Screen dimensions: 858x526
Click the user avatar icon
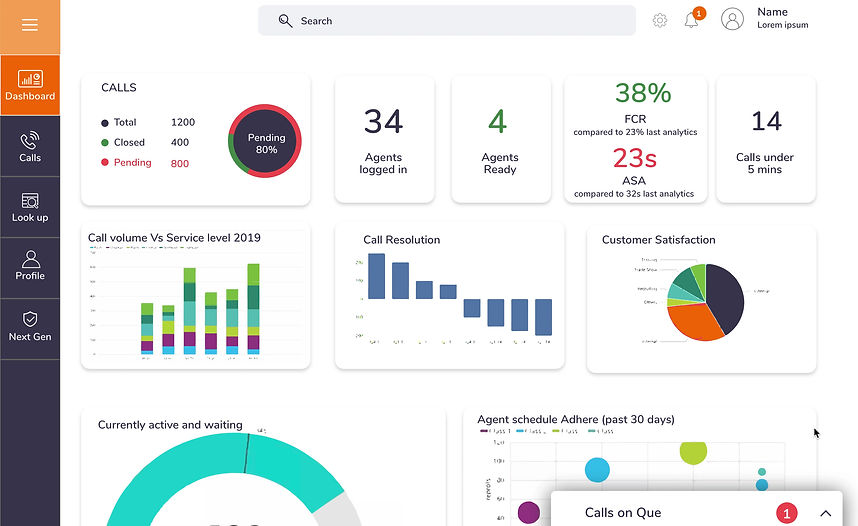pyautogui.click(x=732, y=19)
